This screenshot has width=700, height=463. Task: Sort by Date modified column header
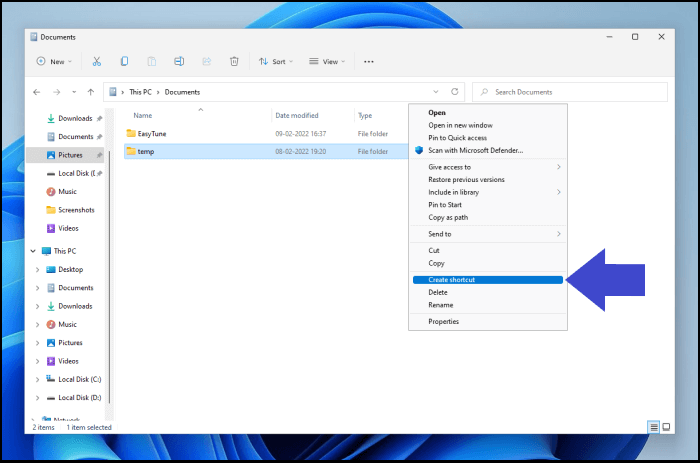(296, 115)
